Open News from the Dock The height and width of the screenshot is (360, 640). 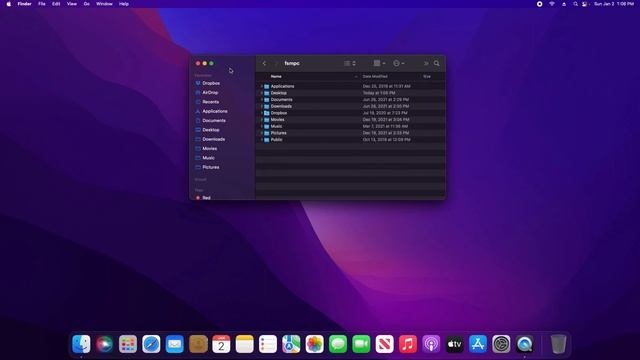click(384, 344)
